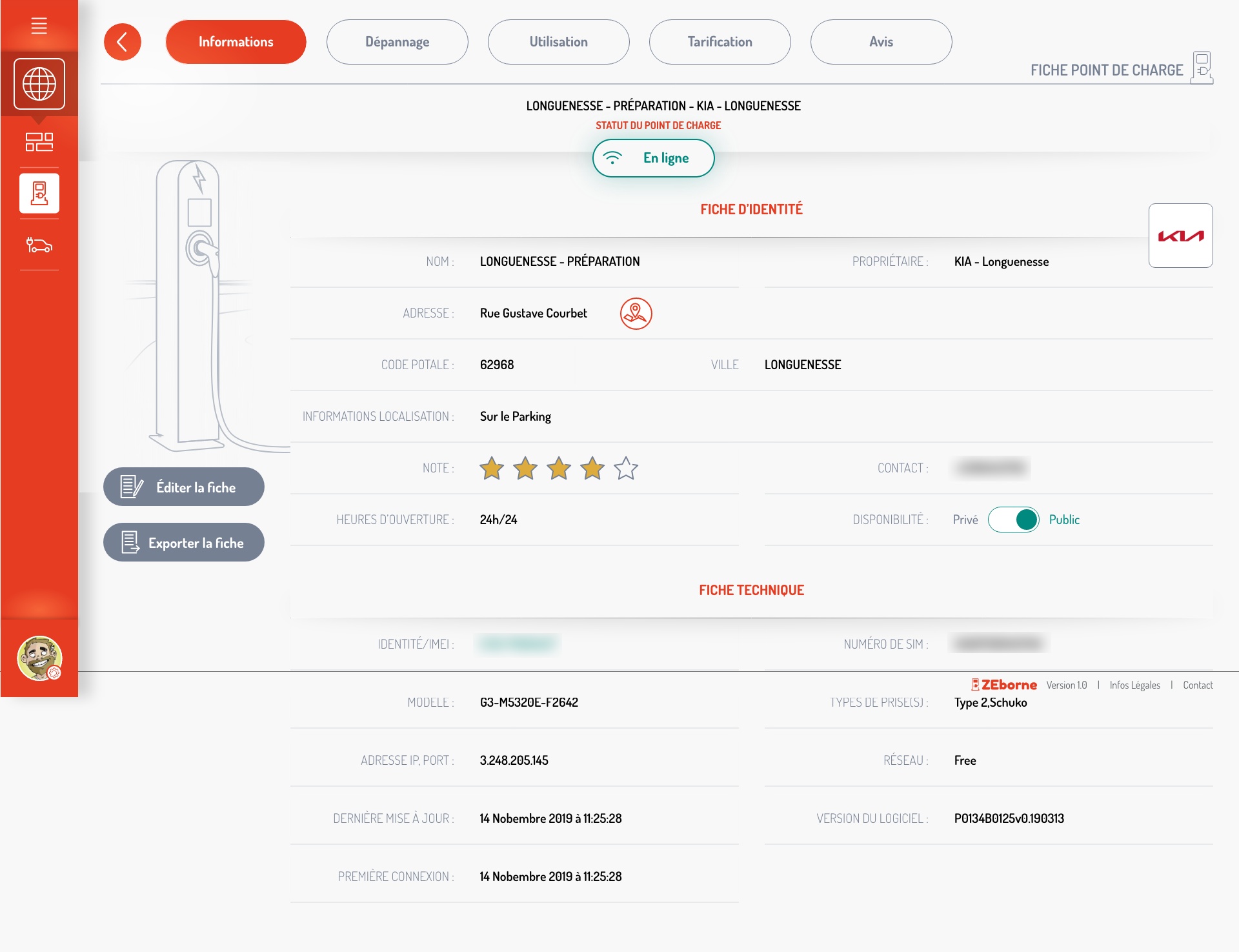The image size is (1239, 952).
Task: Click the red back arrow button
Action: pyautogui.click(x=123, y=42)
